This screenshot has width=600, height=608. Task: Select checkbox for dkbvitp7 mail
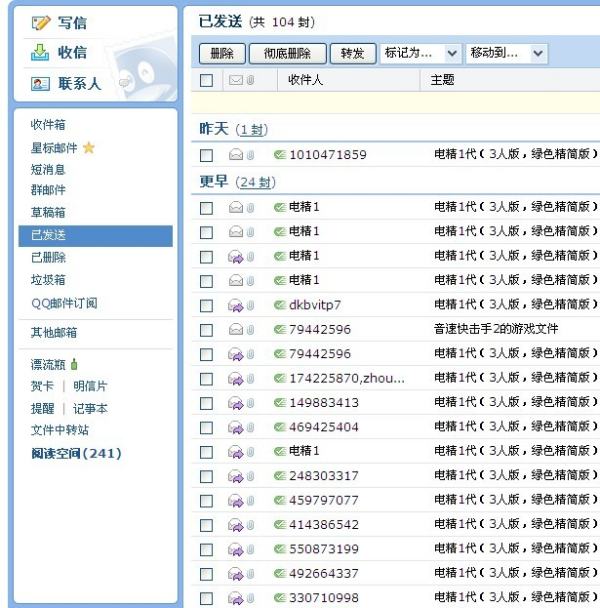[206, 305]
